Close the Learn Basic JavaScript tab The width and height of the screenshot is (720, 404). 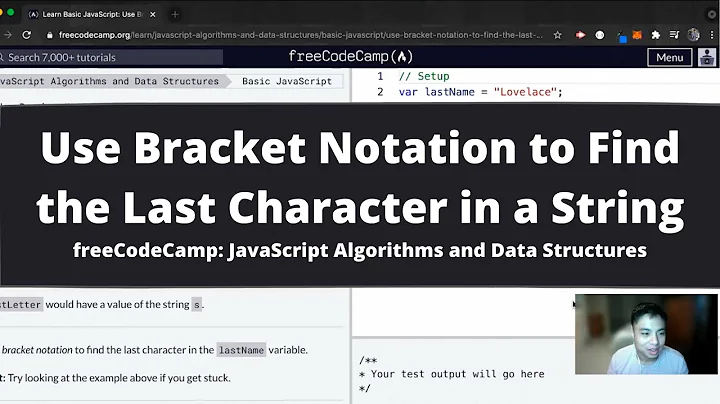click(x=152, y=15)
